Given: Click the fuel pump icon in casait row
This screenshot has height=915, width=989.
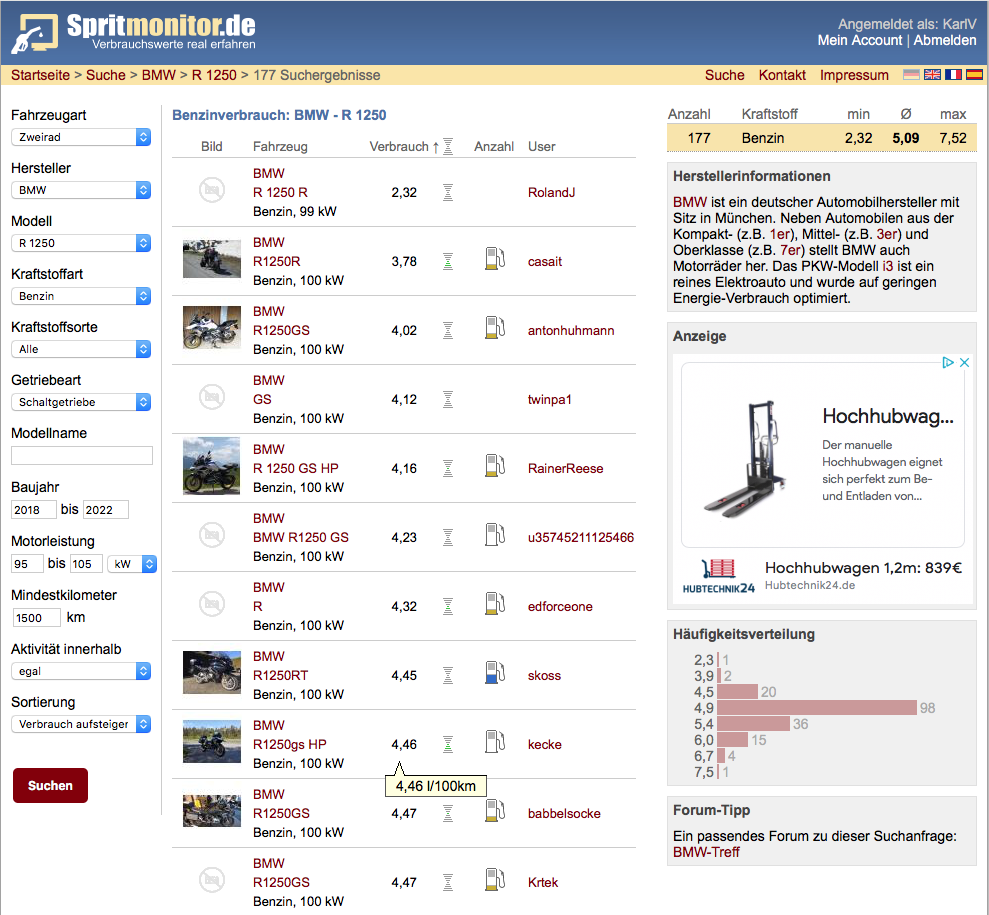Looking at the screenshot, I should (495, 259).
